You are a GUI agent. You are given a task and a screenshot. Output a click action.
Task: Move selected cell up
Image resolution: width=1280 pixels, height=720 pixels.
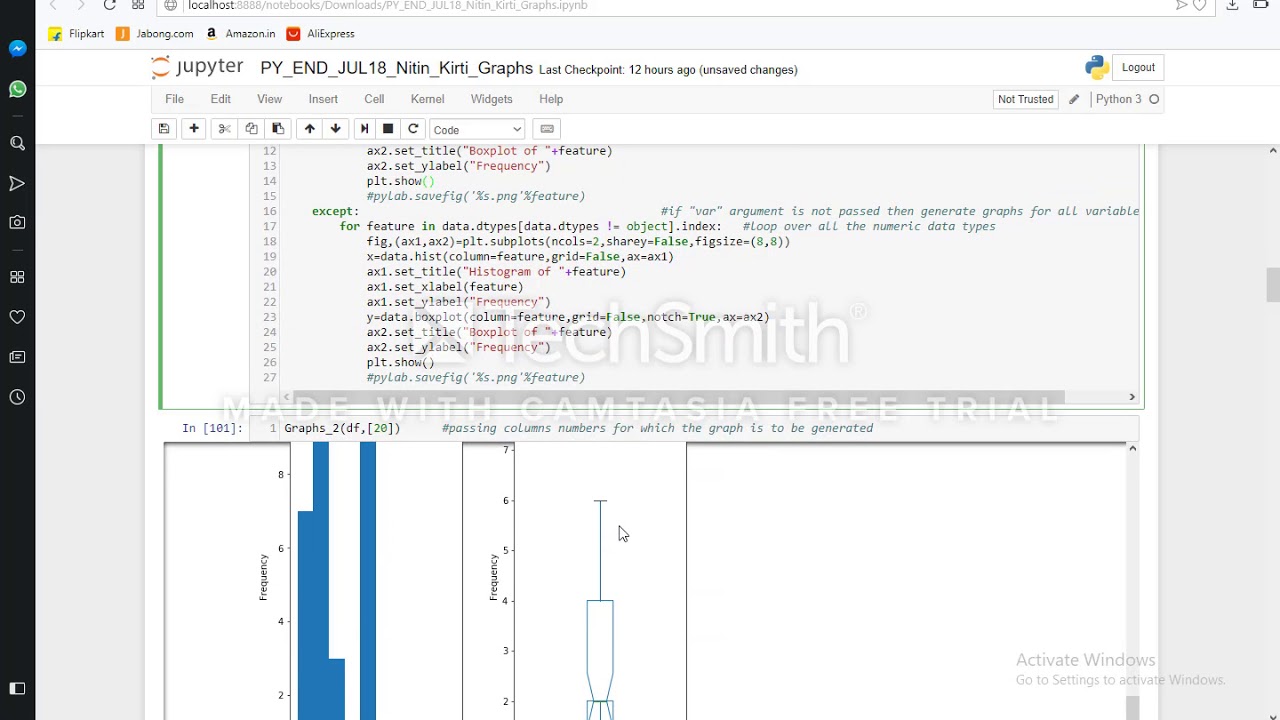click(x=310, y=129)
